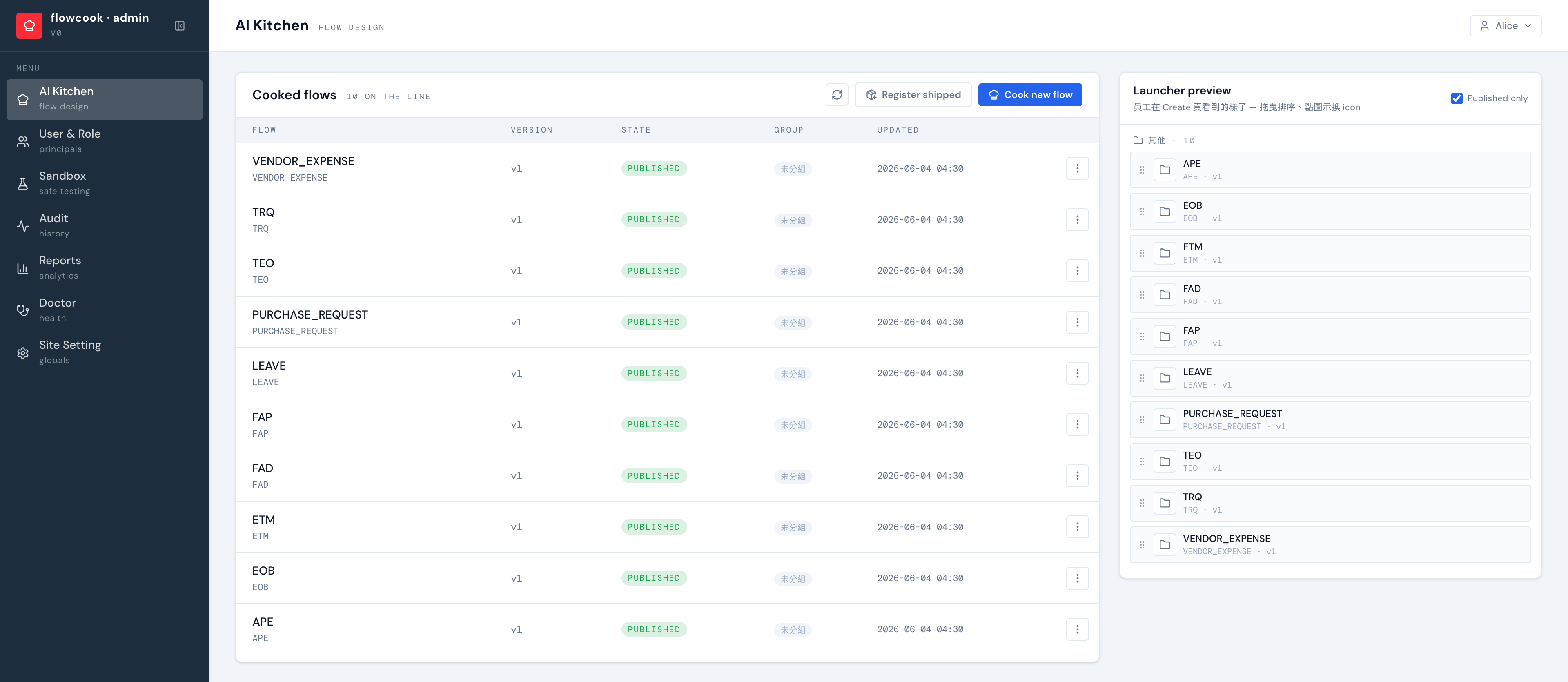This screenshot has width=1568, height=682.
Task: Open Sandbox safe testing page
Action: pyautogui.click(x=105, y=183)
